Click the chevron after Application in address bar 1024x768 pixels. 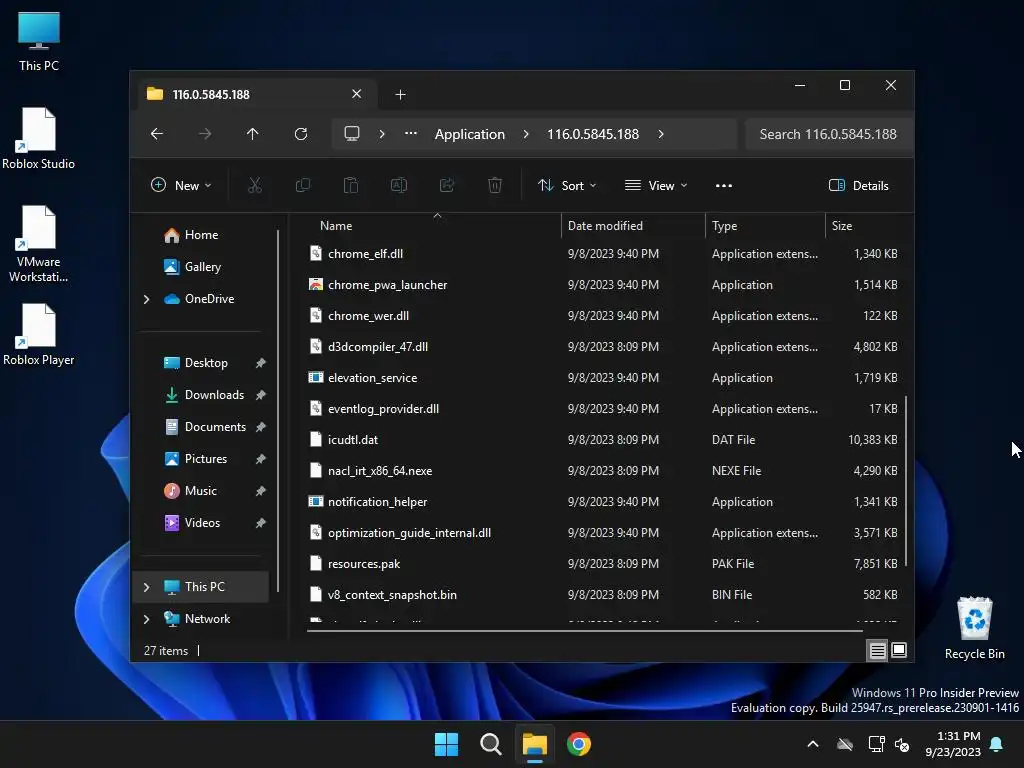526,134
